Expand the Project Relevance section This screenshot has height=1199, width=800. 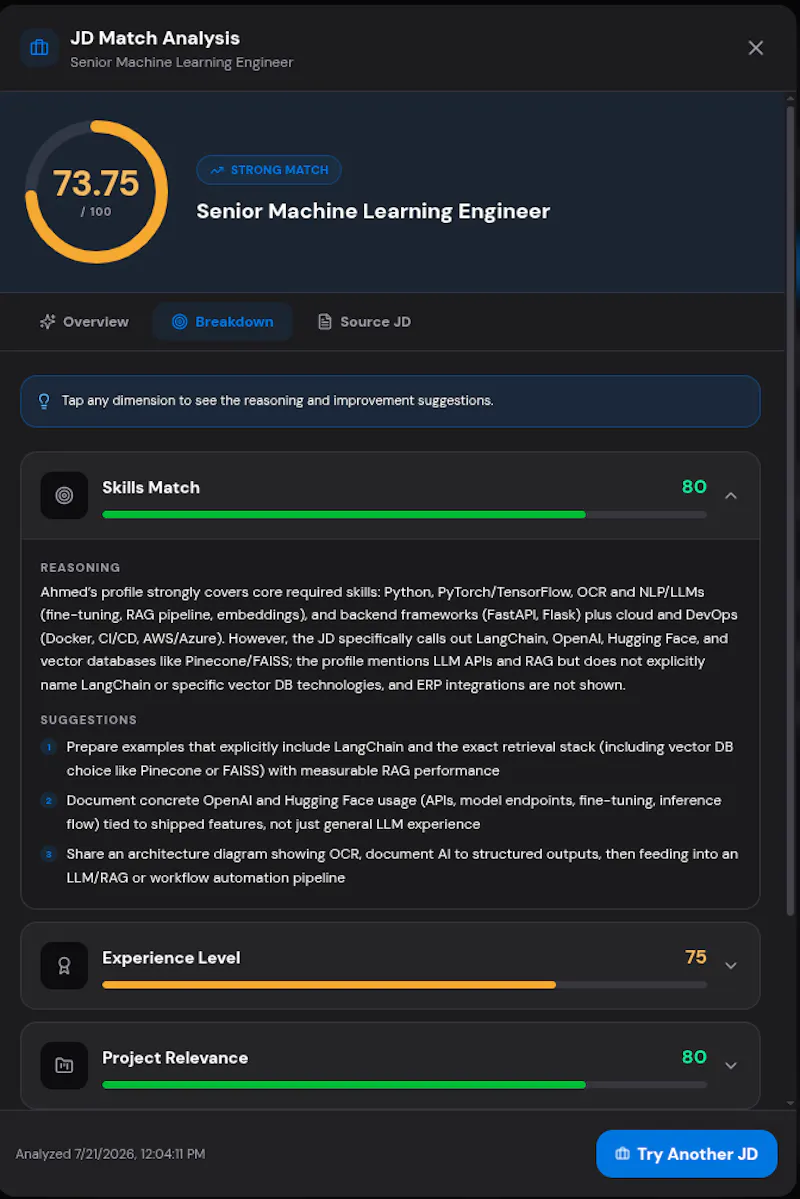tap(731, 1065)
